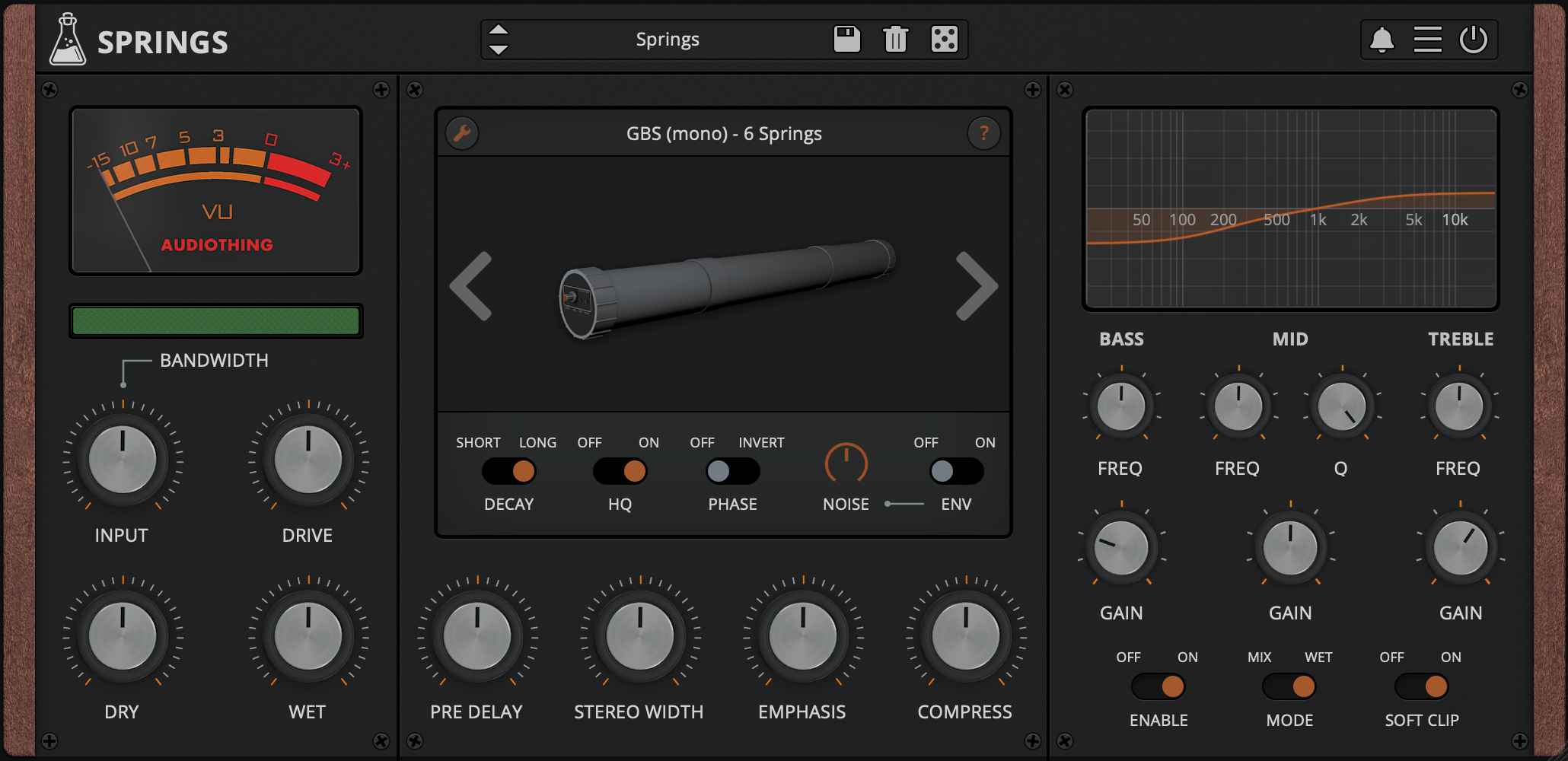The image size is (1568, 761).
Task: Click the AudioThing flask logo
Action: point(67,40)
